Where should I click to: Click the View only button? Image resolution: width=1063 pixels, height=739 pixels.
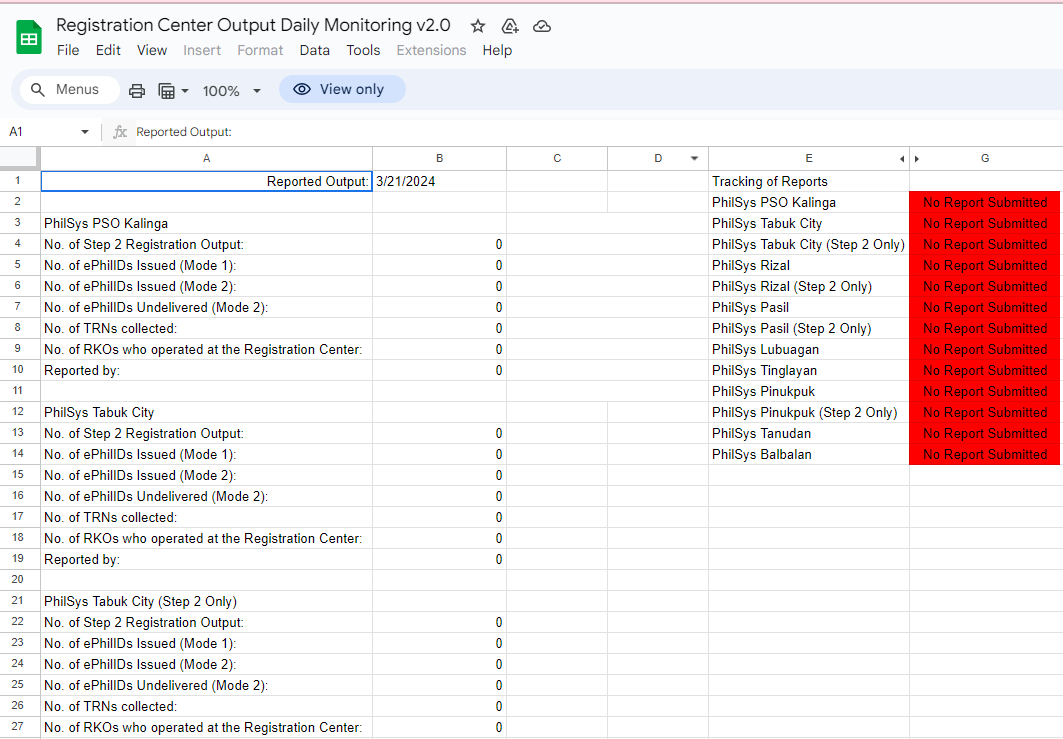coord(342,89)
